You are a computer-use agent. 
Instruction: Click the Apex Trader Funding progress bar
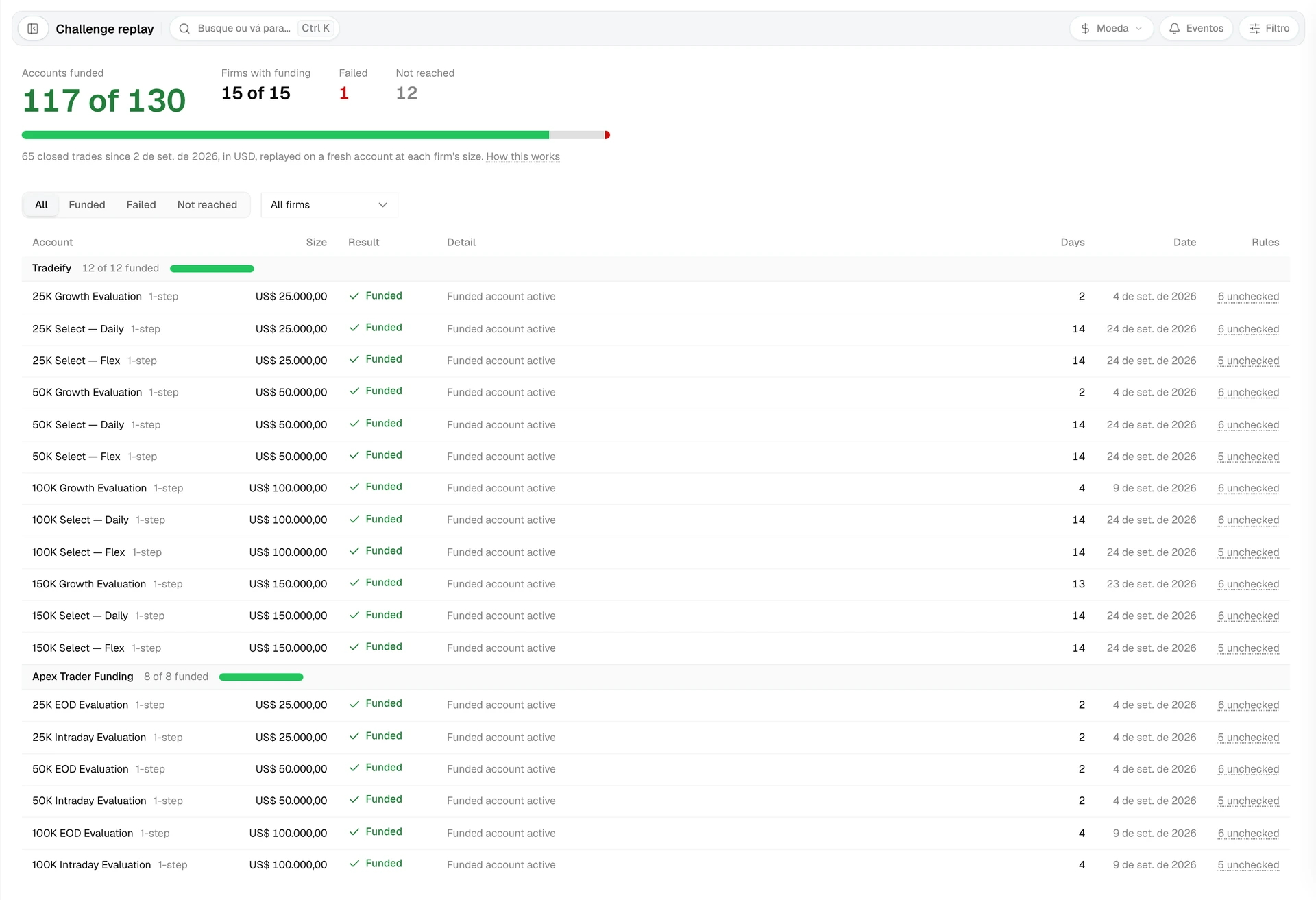coord(261,677)
